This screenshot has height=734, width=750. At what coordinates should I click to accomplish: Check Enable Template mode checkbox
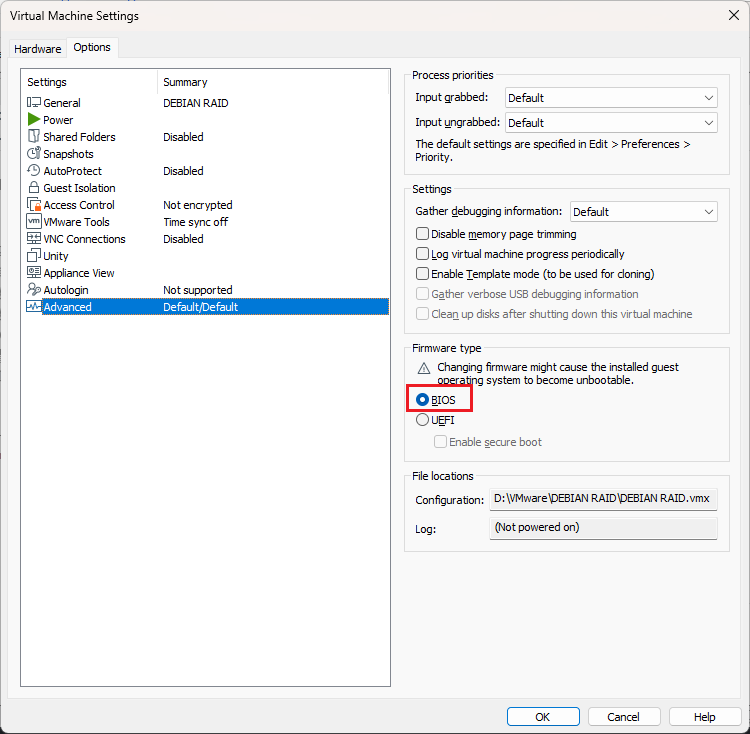(x=422, y=274)
